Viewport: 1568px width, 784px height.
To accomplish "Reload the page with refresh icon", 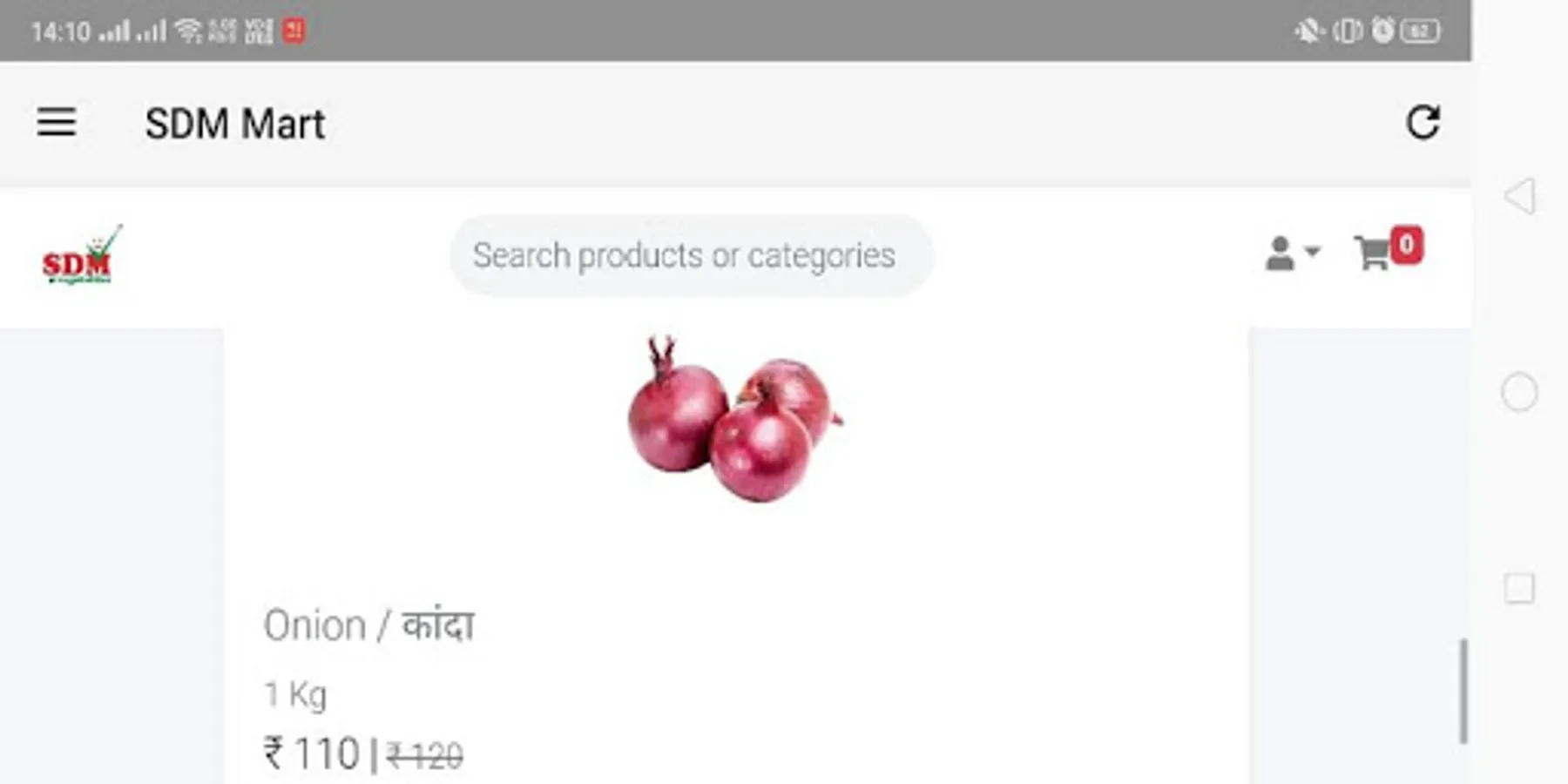I will [1423, 122].
